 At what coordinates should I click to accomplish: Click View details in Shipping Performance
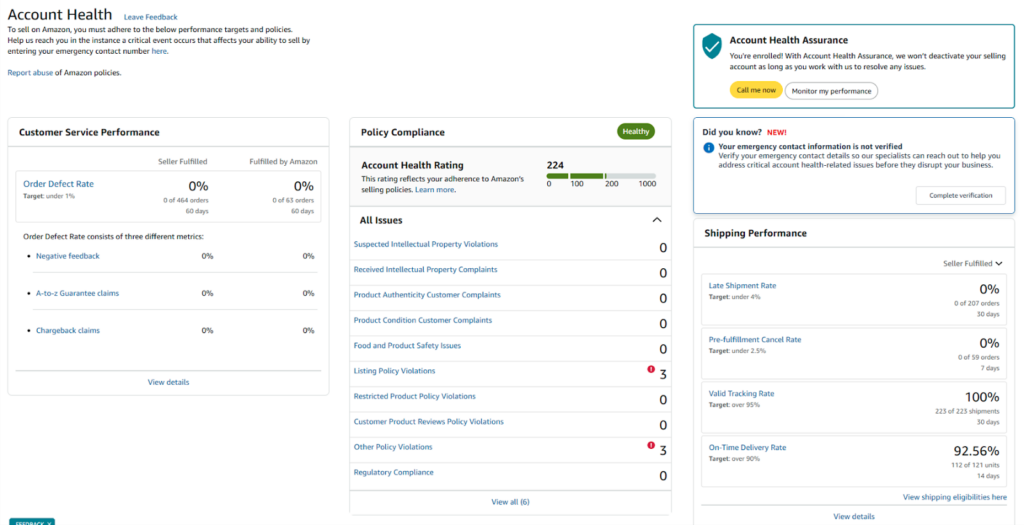(854, 517)
